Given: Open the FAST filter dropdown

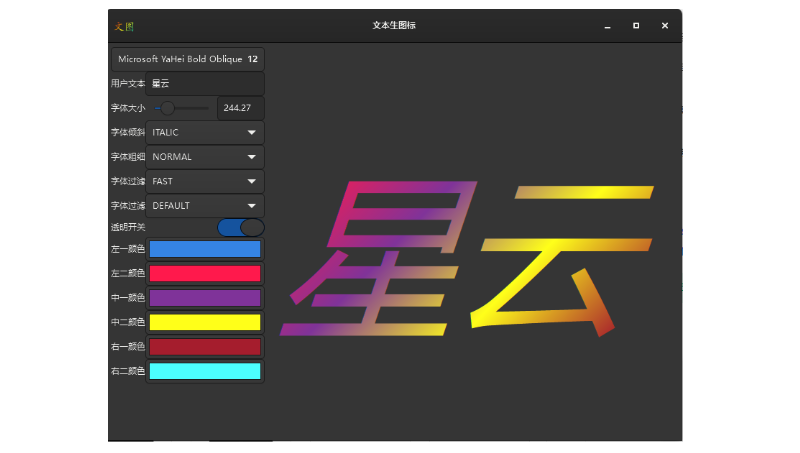Looking at the screenshot, I should tap(205, 182).
